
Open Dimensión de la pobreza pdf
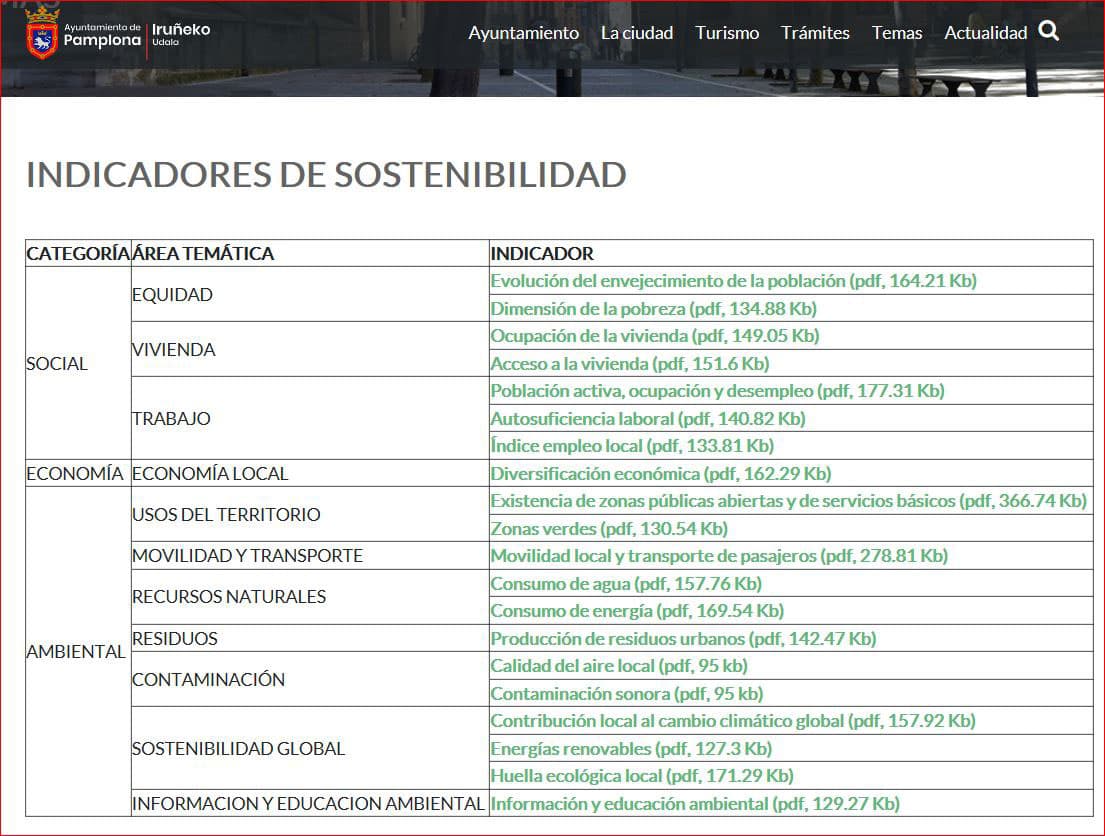pyautogui.click(x=653, y=309)
